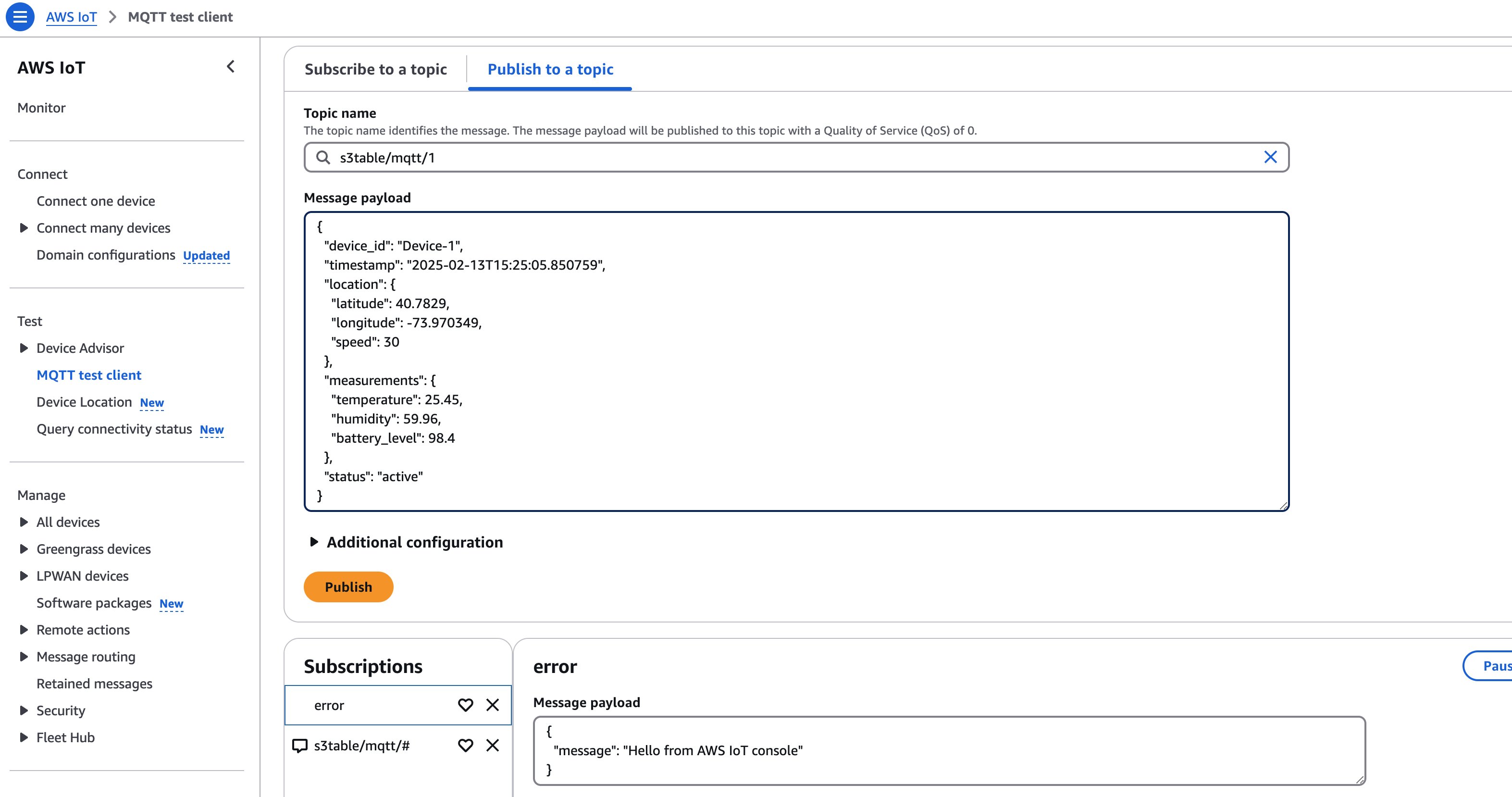Expand the Message routing menu
The height and width of the screenshot is (797, 1512).
tap(24, 657)
